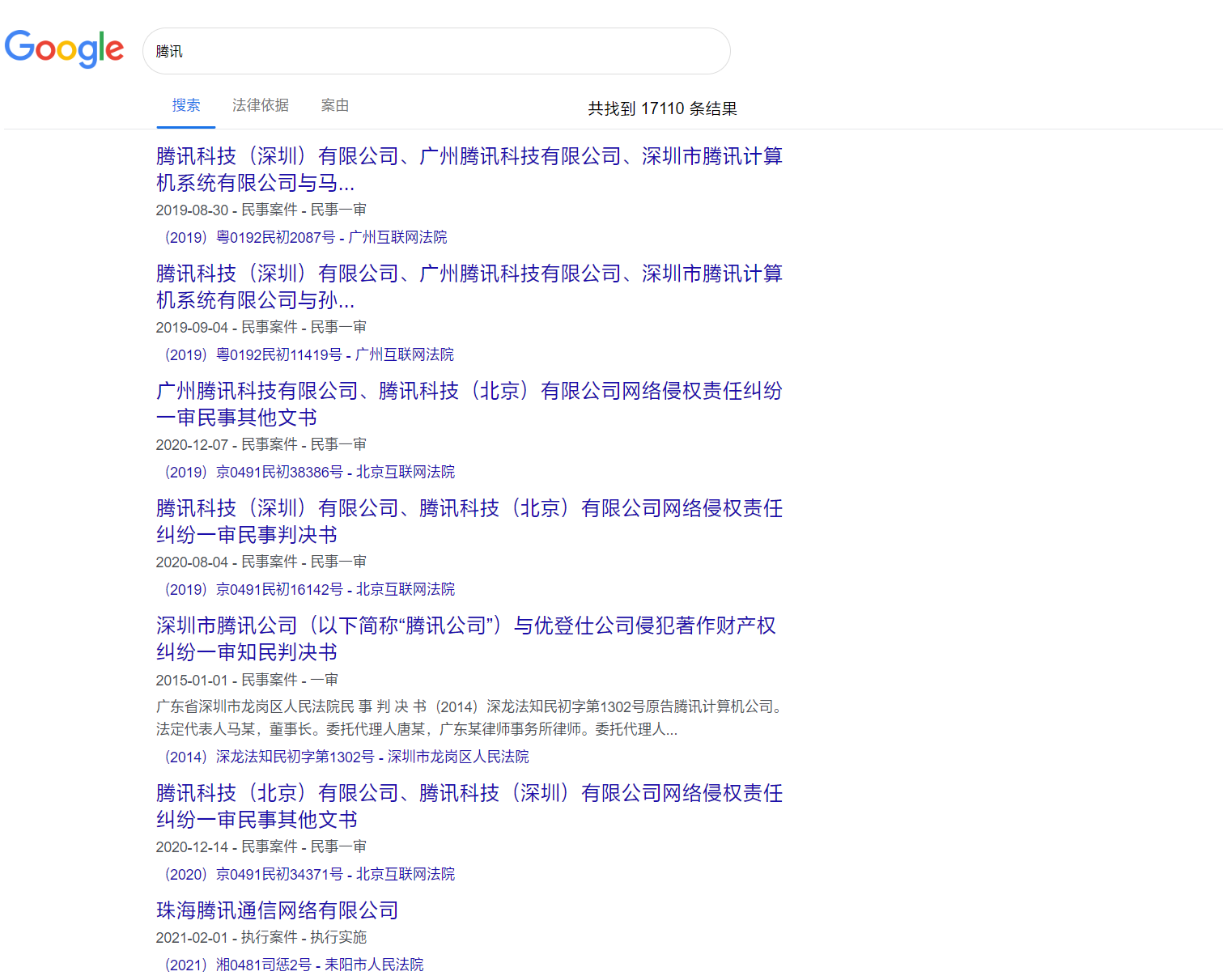This screenshot has height=980, width=1223.
Task: Open case number 京0491民初38386号 link
Action: (x=309, y=472)
